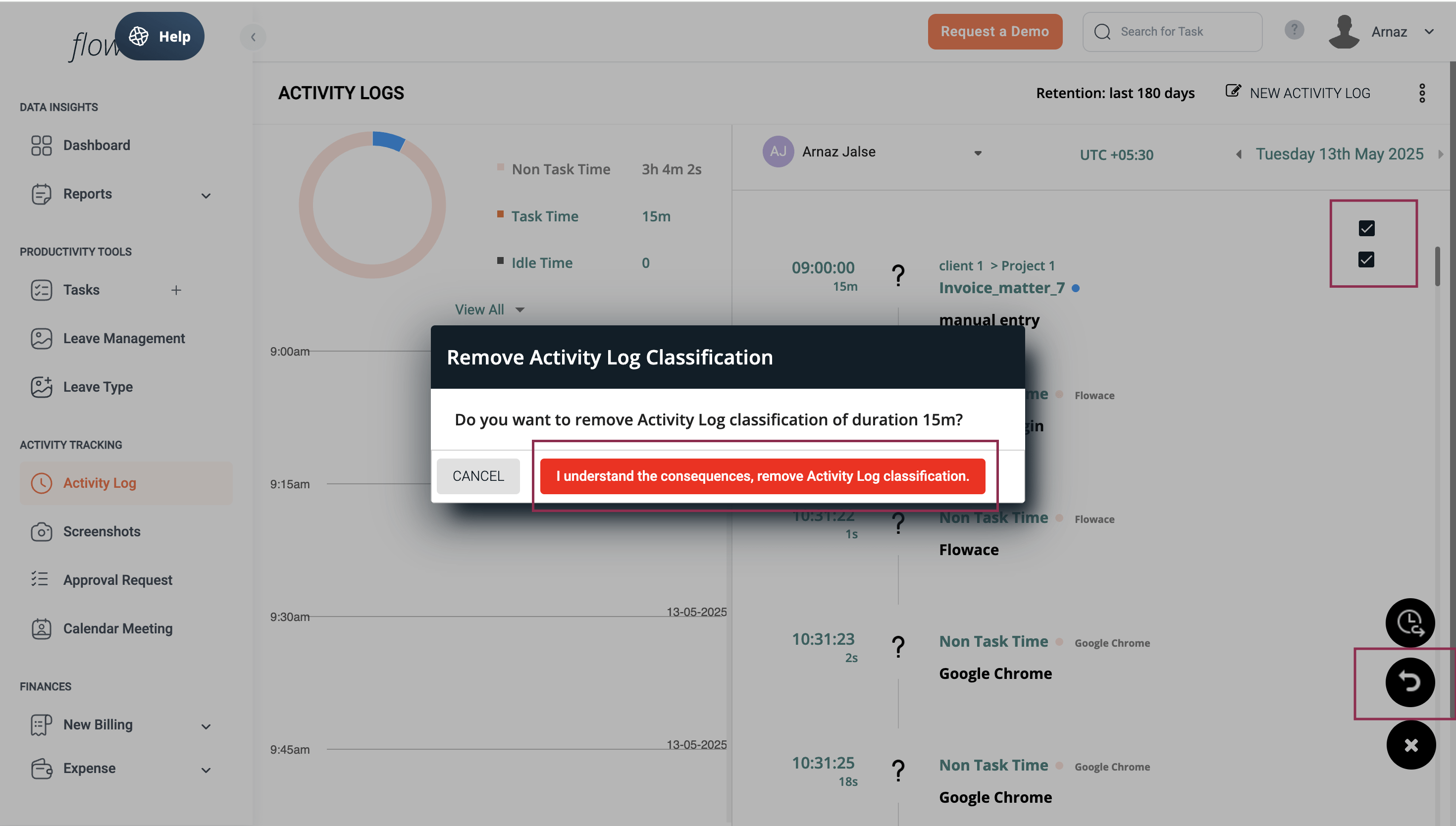Screen dimensions: 1456x826
Task: Click the Project 1 breadcrumb link
Action: [1028, 266]
